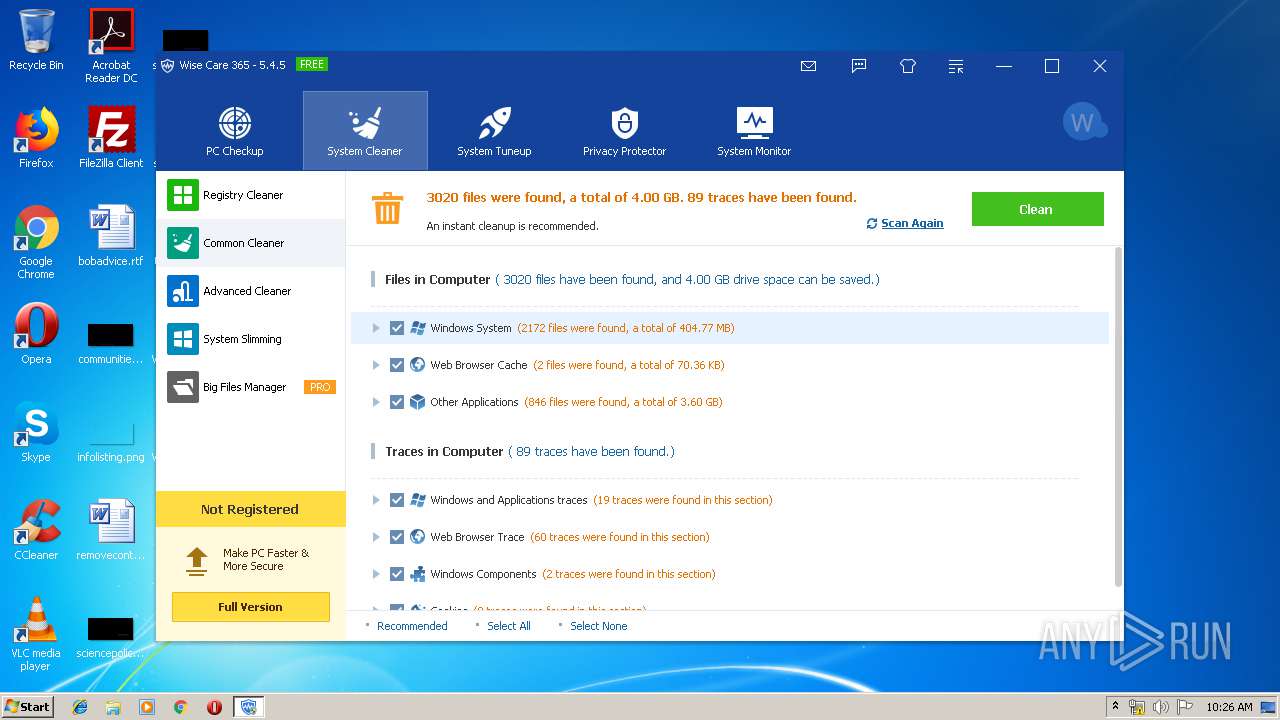Uncheck Windows and Applications traces checkbox
The image size is (1280, 720).
[397, 500]
